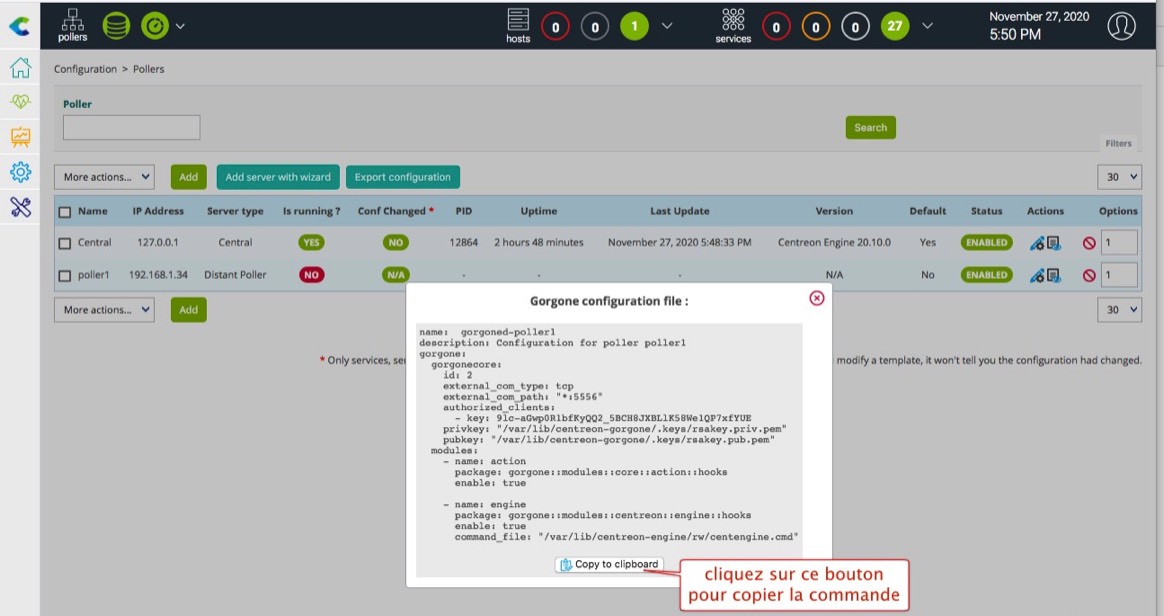Open the top More actions dropdown
This screenshot has width=1164, height=616.
coord(104,177)
